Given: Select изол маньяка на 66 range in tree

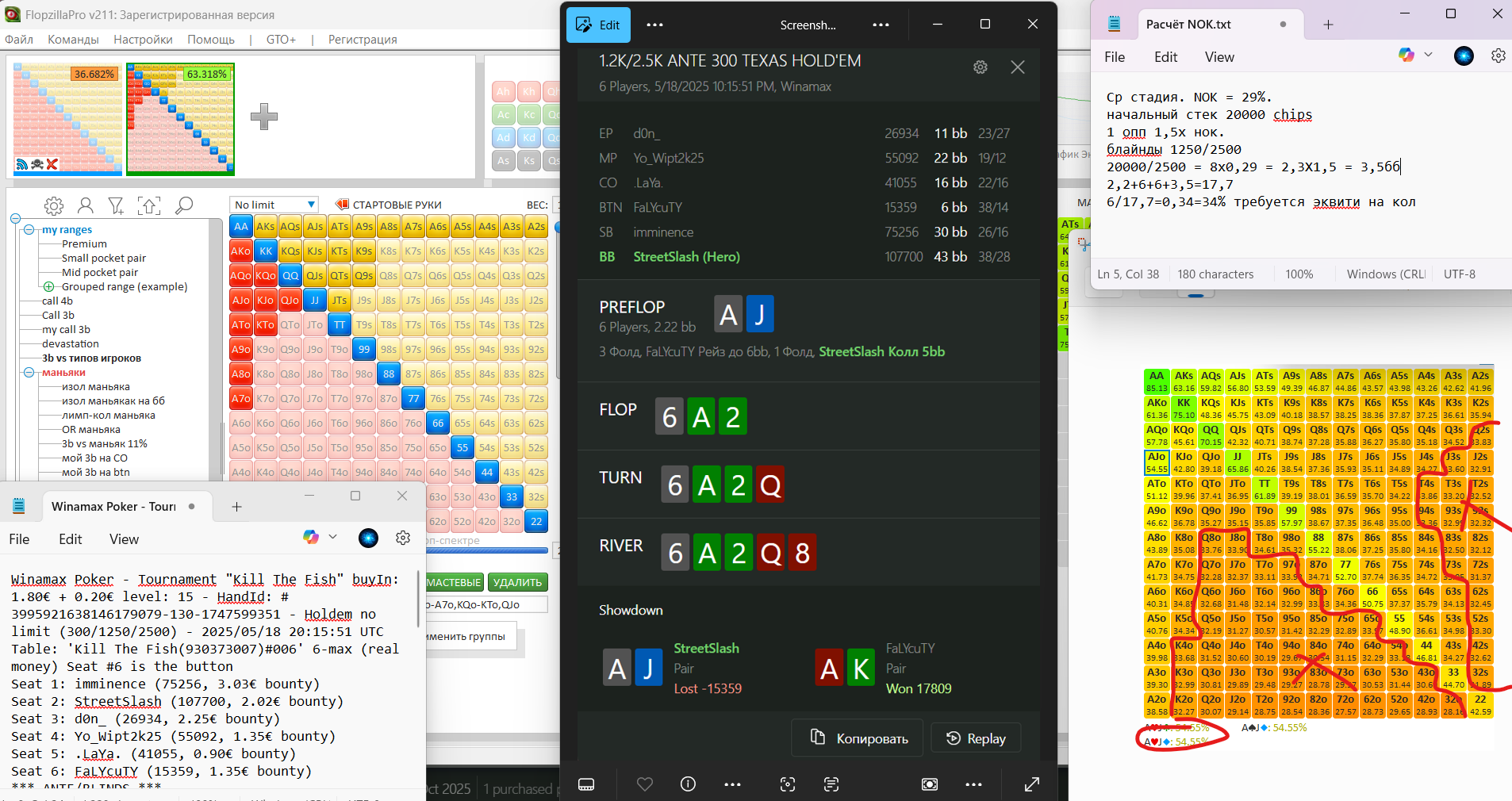Looking at the screenshot, I should [x=113, y=400].
